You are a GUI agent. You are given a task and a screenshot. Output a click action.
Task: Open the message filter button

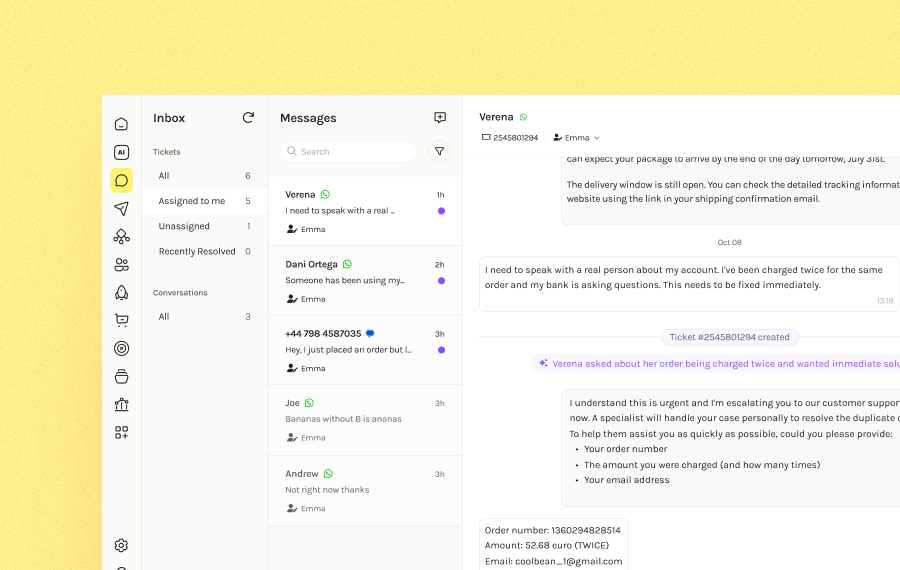(439, 151)
